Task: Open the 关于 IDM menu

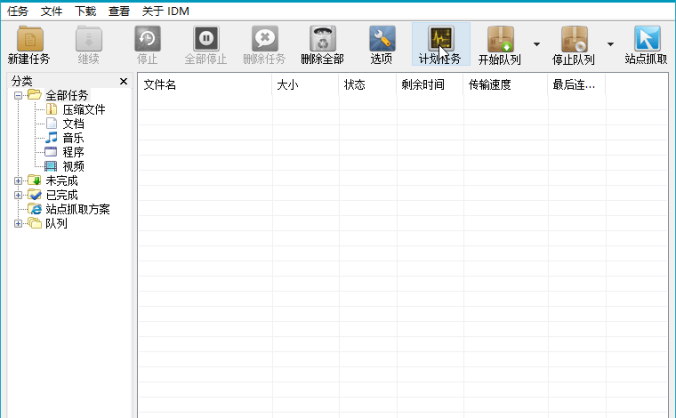Action: pyautogui.click(x=166, y=11)
